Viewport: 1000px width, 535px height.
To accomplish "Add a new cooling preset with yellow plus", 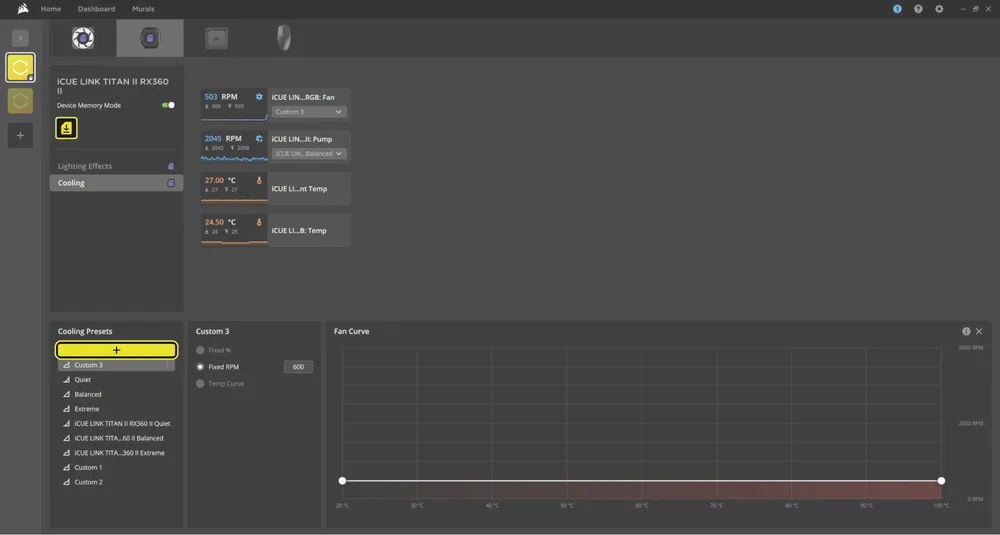I will coord(117,350).
